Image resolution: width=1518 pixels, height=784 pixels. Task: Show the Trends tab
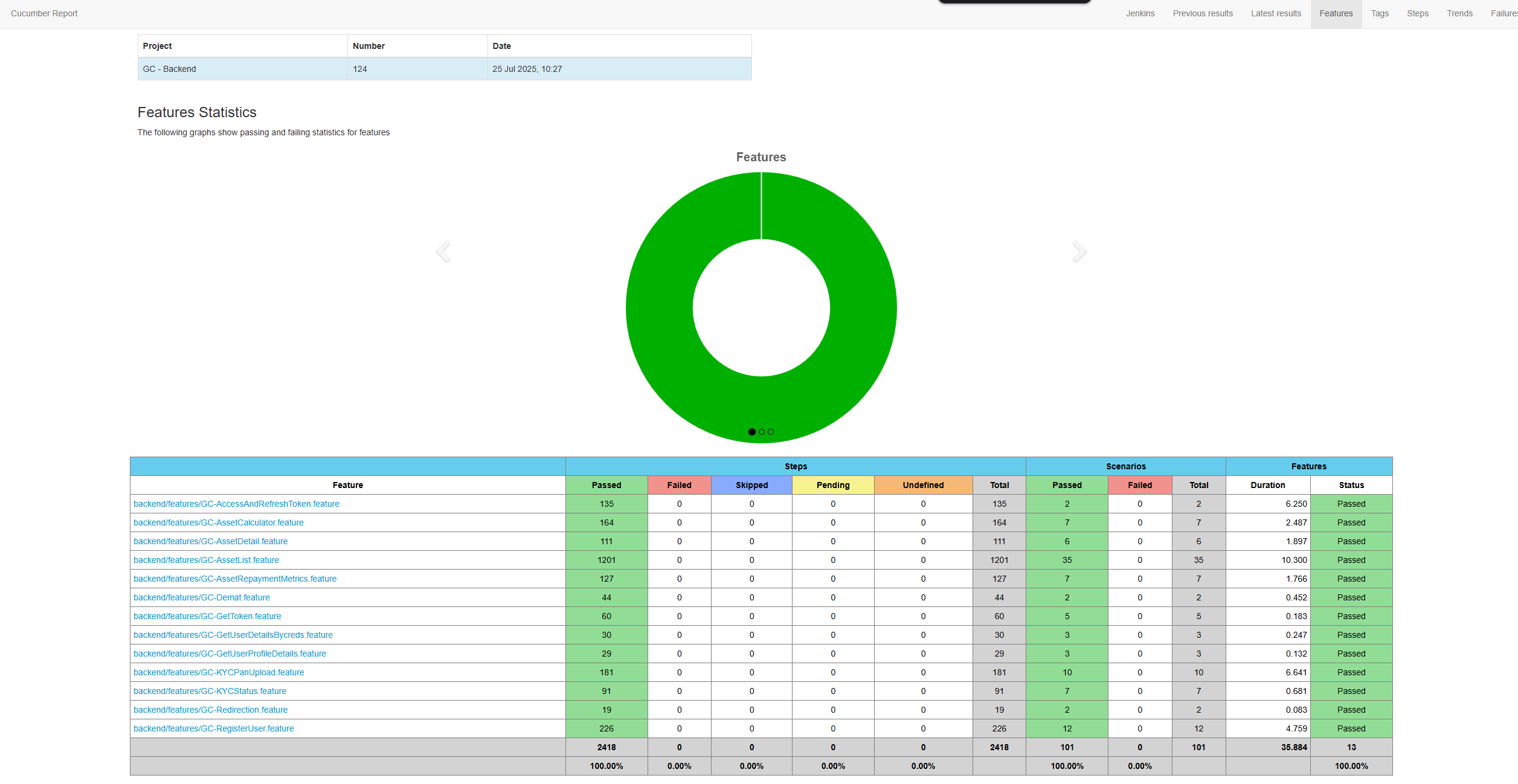tap(1459, 13)
